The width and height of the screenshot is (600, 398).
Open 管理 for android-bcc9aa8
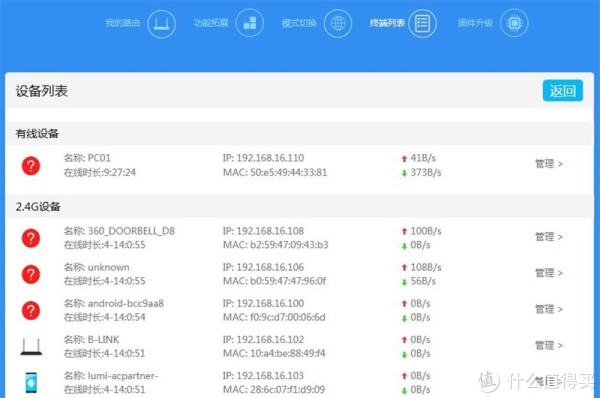point(549,309)
